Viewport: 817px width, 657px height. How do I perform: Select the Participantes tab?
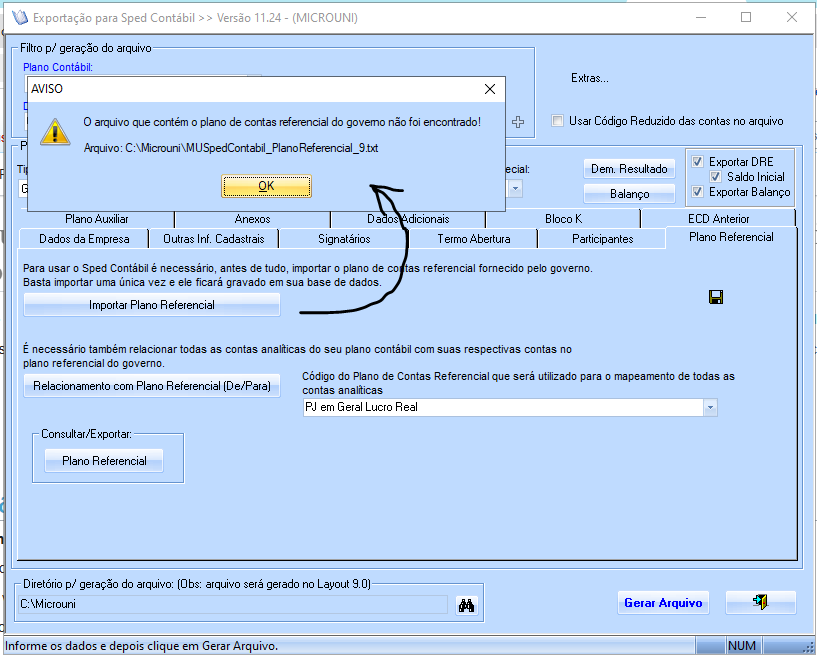click(602, 239)
